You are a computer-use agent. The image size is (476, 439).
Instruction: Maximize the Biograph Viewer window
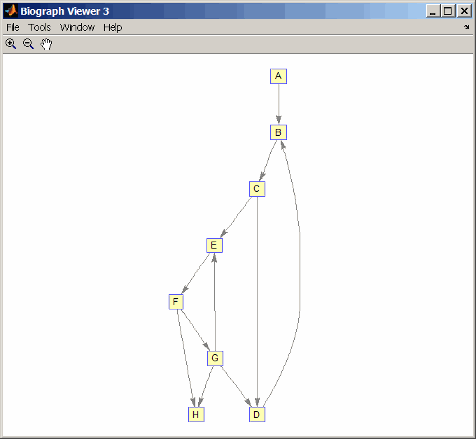(x=448, y=11)
